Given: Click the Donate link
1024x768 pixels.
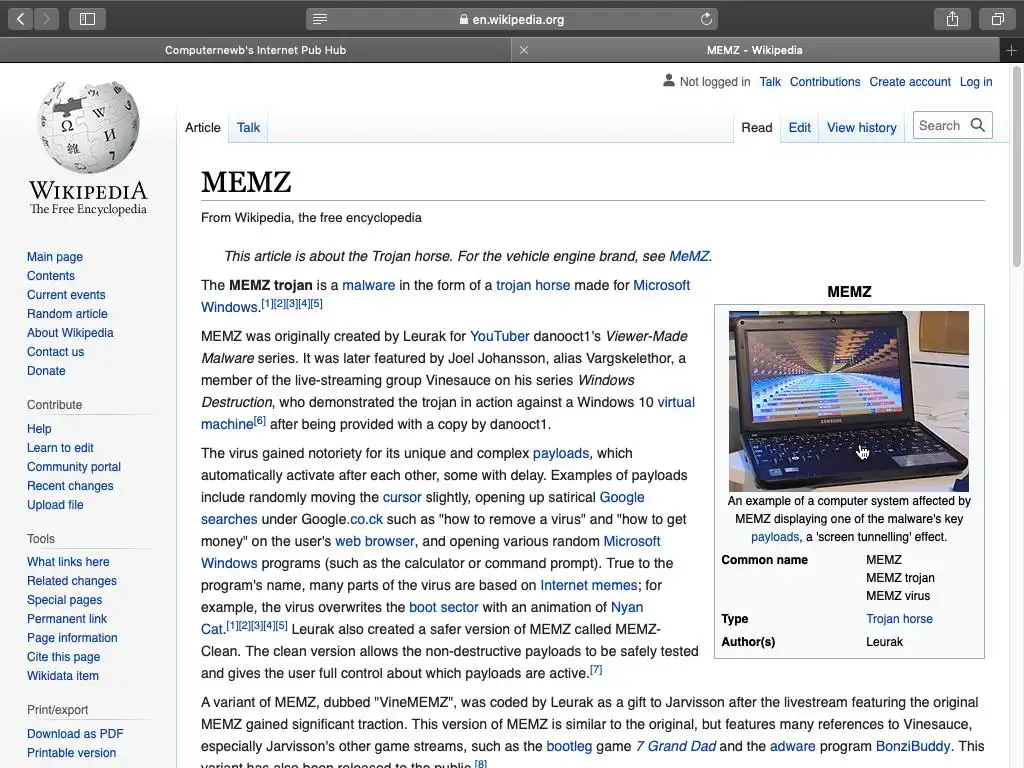Looking at the screenshot, I should (46, 370).
